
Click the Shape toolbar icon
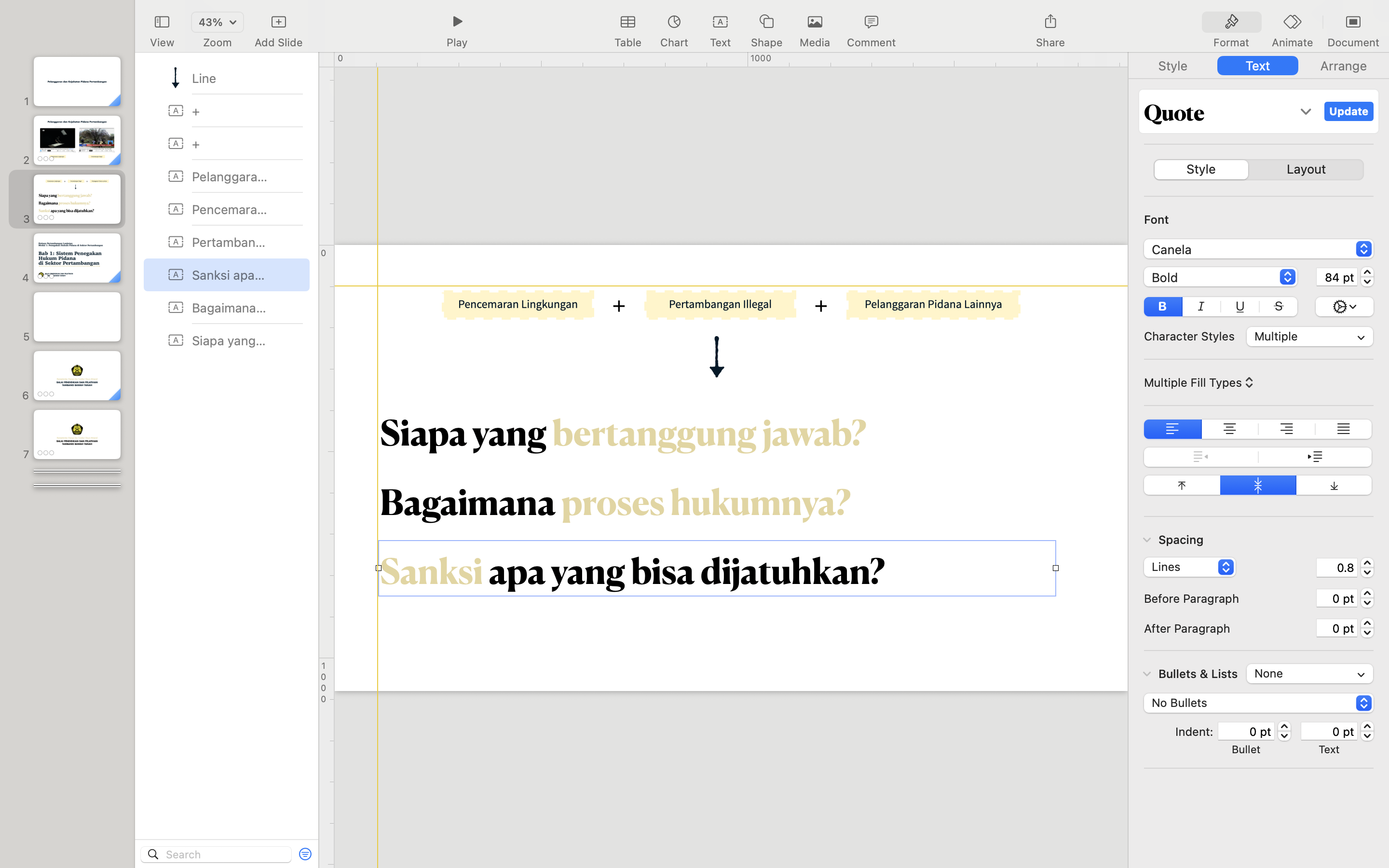(766, 22)
